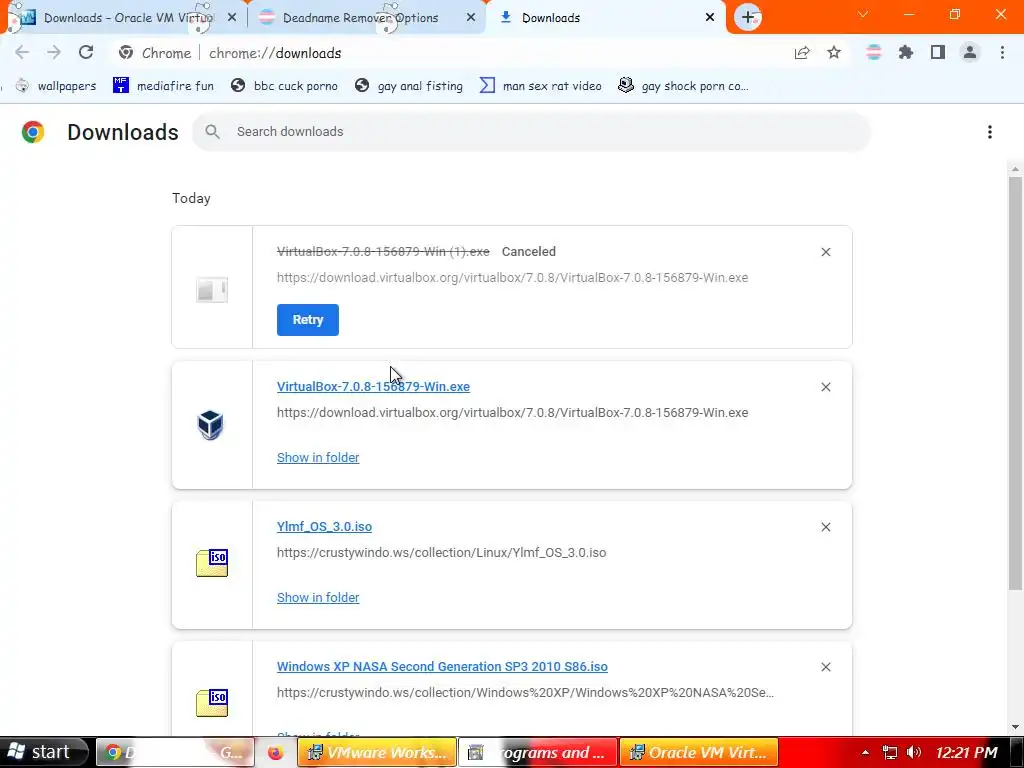Screen dimensions: 1024x768
Task: Open a new tab with plus button
Action: 748,18
